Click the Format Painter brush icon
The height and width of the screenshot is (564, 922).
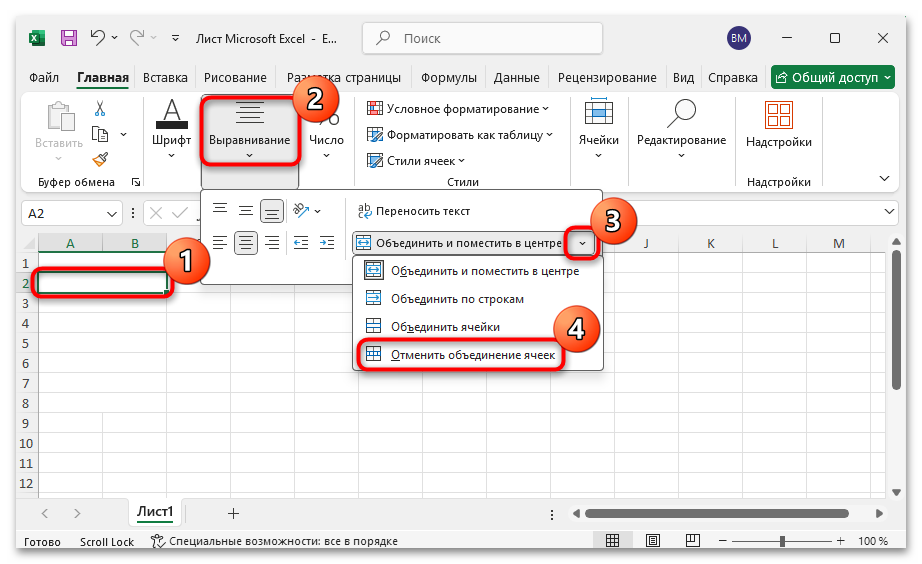pos(101,159)
